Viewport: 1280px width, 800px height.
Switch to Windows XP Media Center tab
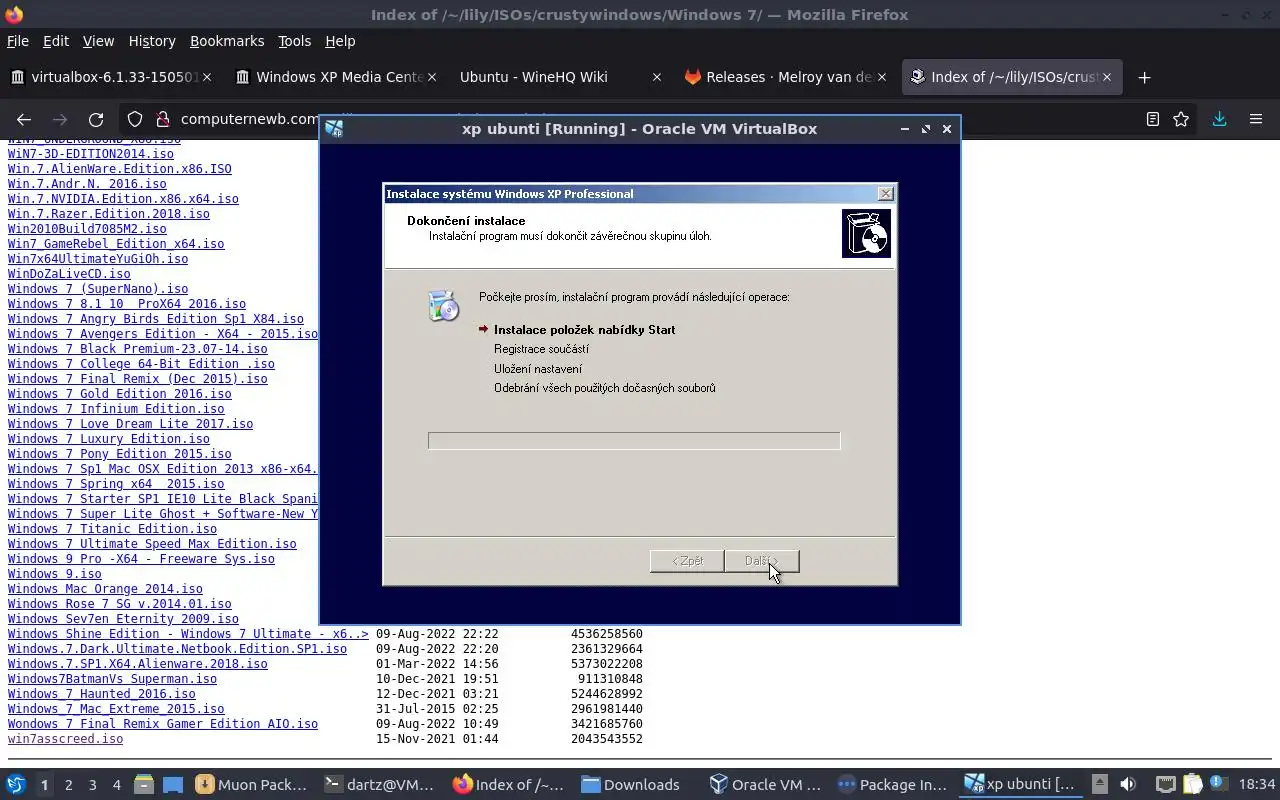click(x=335, y=77)
